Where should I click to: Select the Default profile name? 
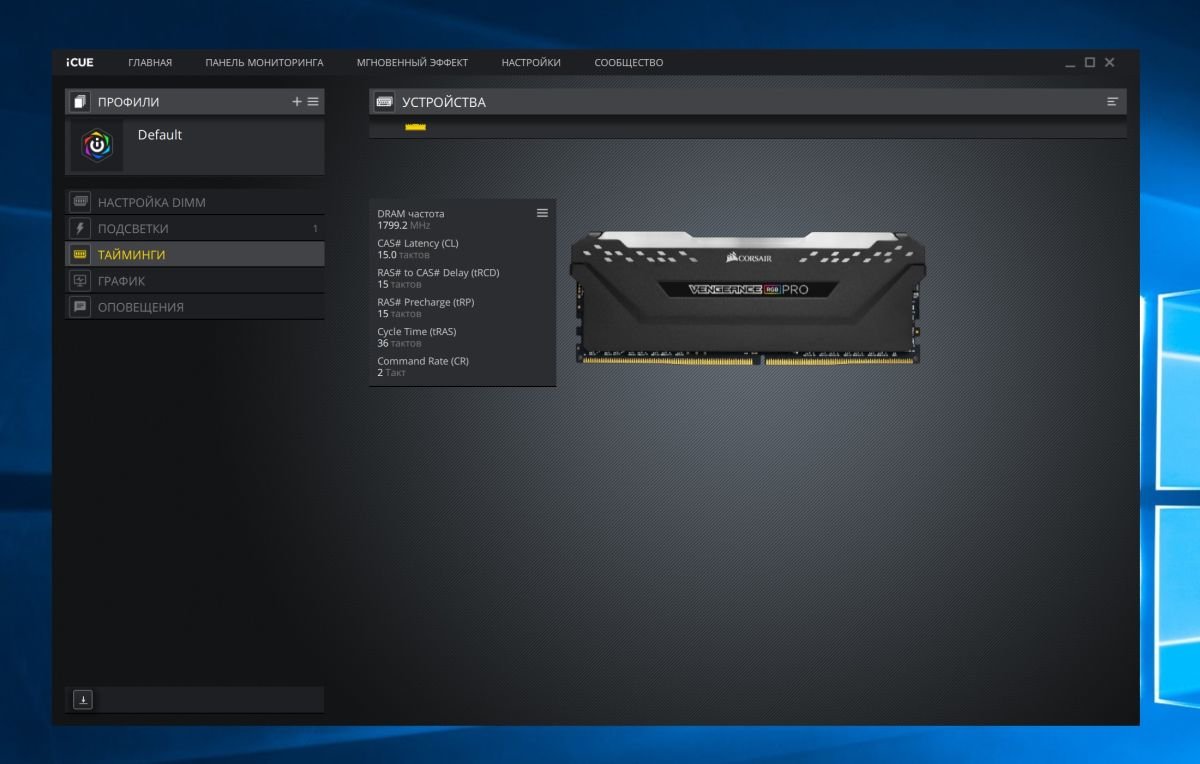pos(160,135)
